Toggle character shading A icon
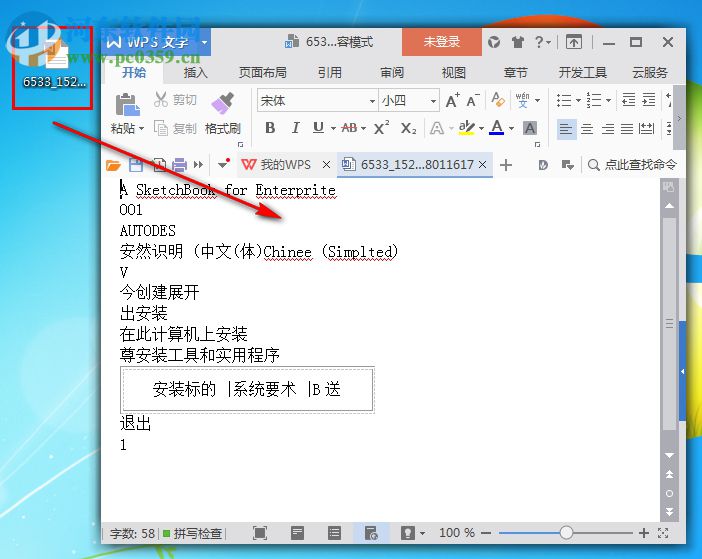702x559 pixels. [530, 128]
